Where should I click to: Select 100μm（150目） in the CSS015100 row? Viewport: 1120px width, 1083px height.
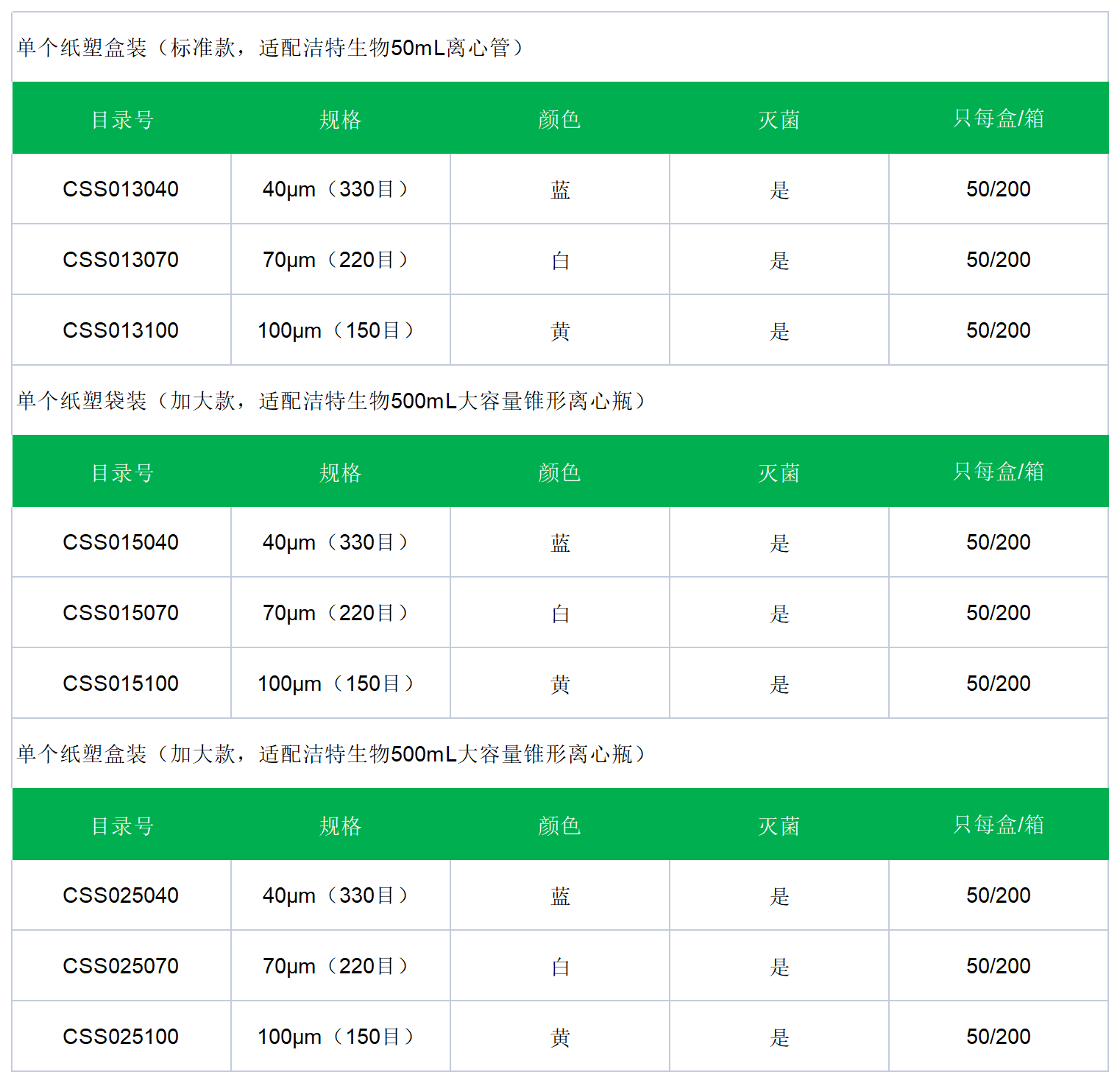[338, 683]
